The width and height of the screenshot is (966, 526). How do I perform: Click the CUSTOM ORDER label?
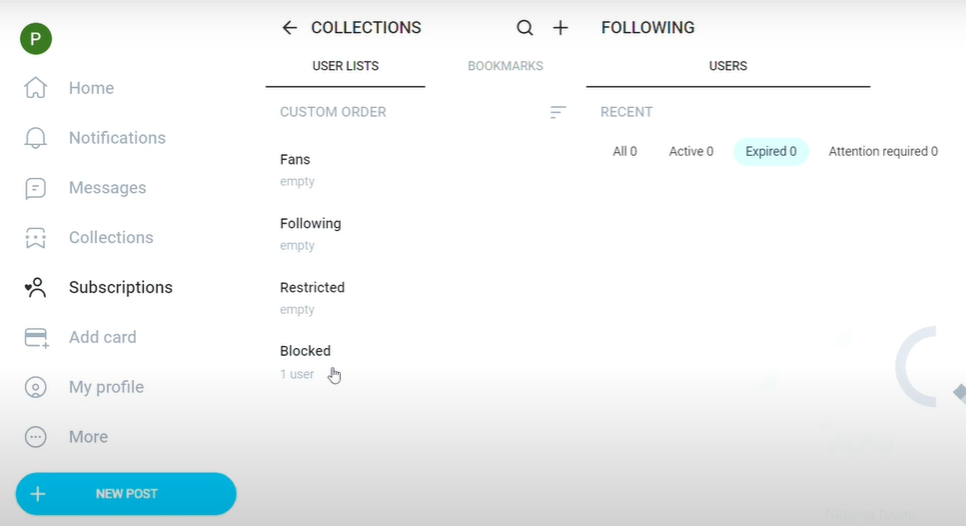[333, 112]
